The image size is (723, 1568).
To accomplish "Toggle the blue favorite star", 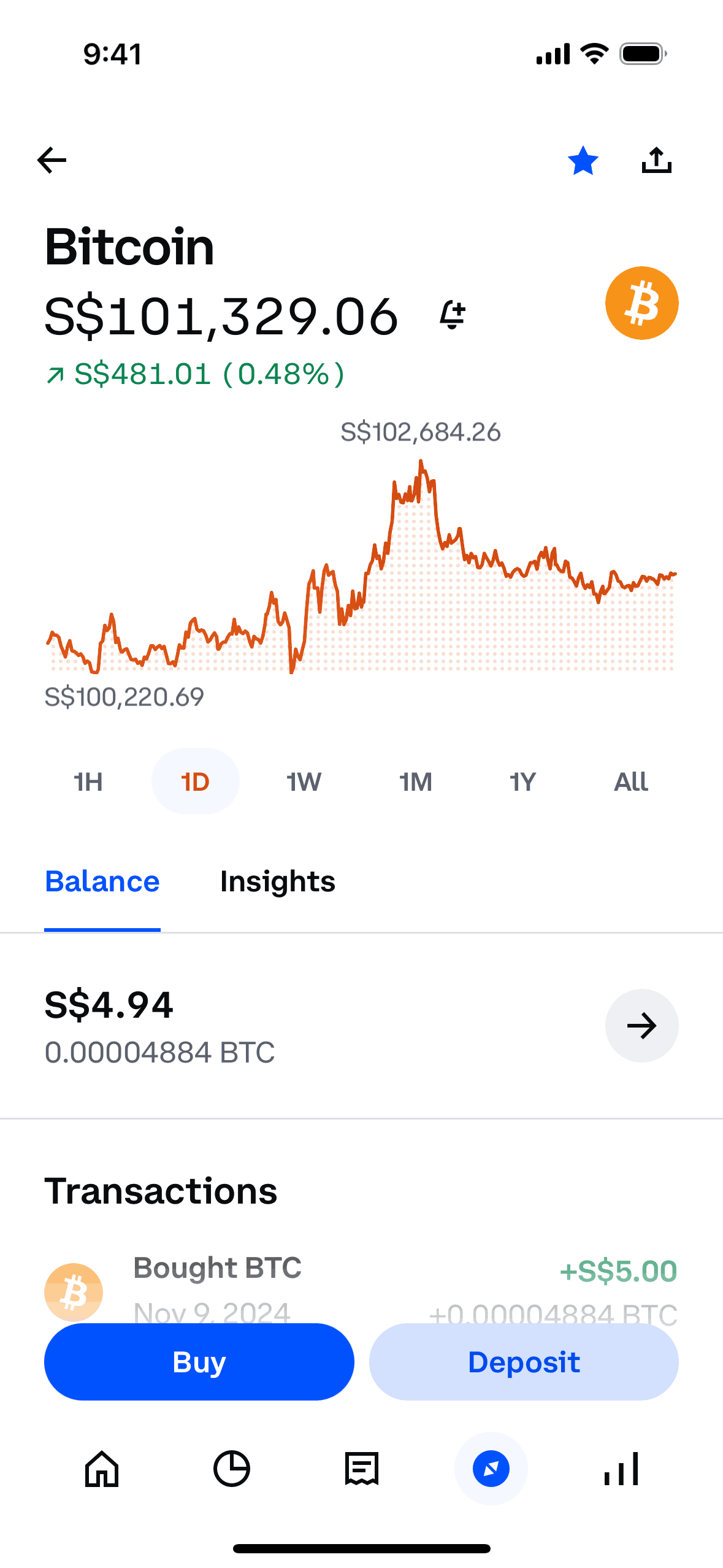I will 583,161.
